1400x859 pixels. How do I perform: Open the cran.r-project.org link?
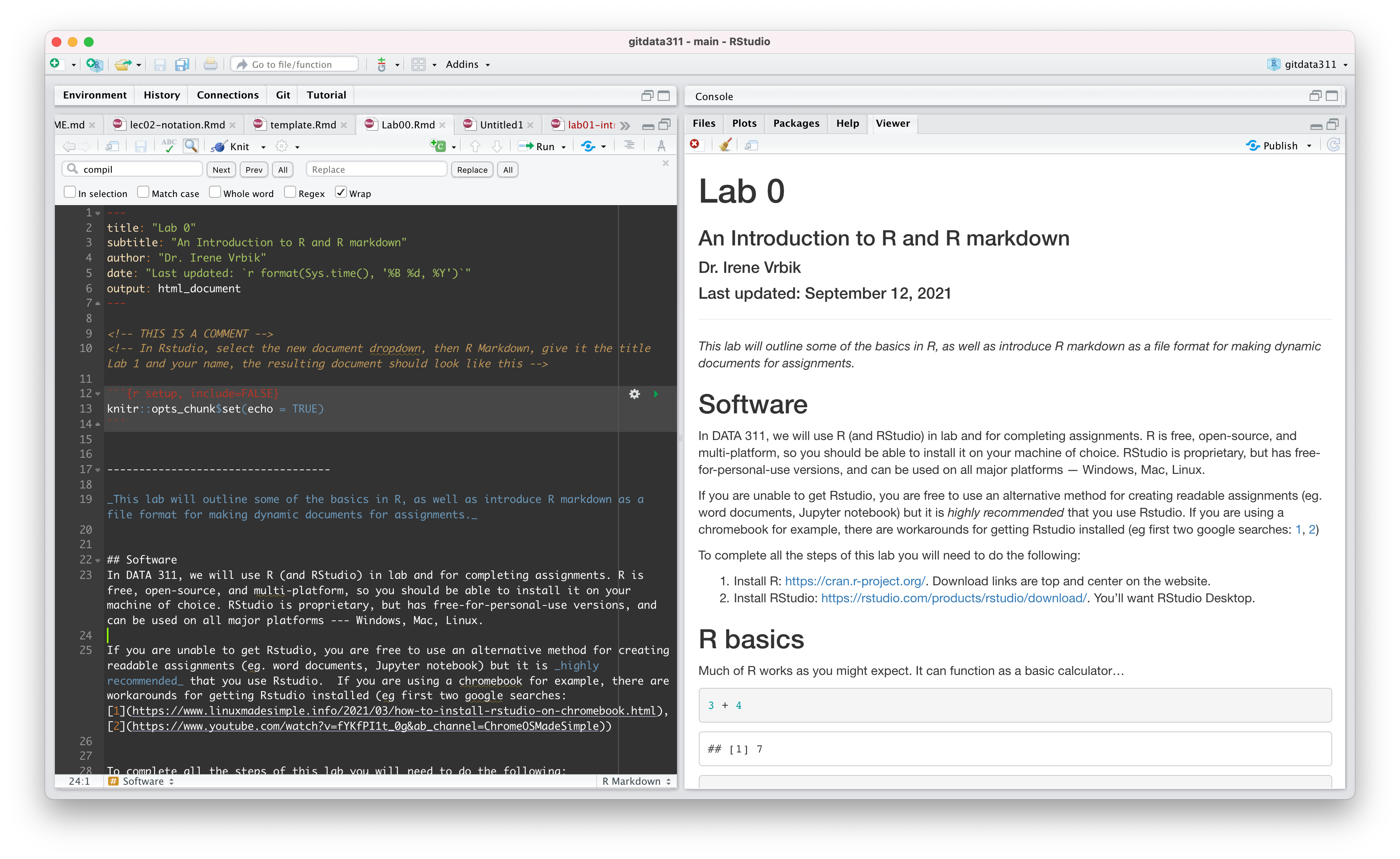(x=855, y=581)
